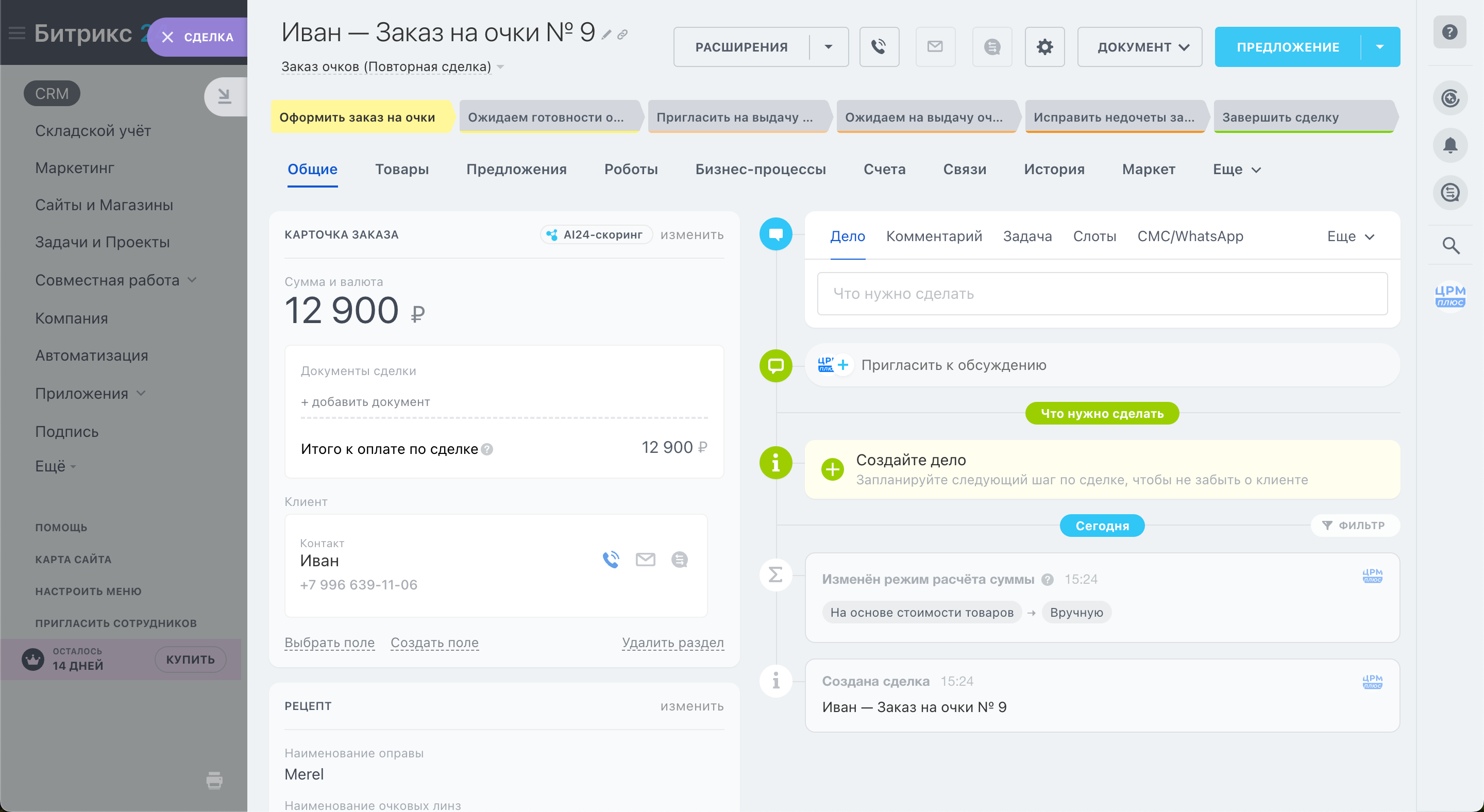Open the Комментарий tab in the timeline
This screenshot has height=812, width=1484.
point(933,236)
